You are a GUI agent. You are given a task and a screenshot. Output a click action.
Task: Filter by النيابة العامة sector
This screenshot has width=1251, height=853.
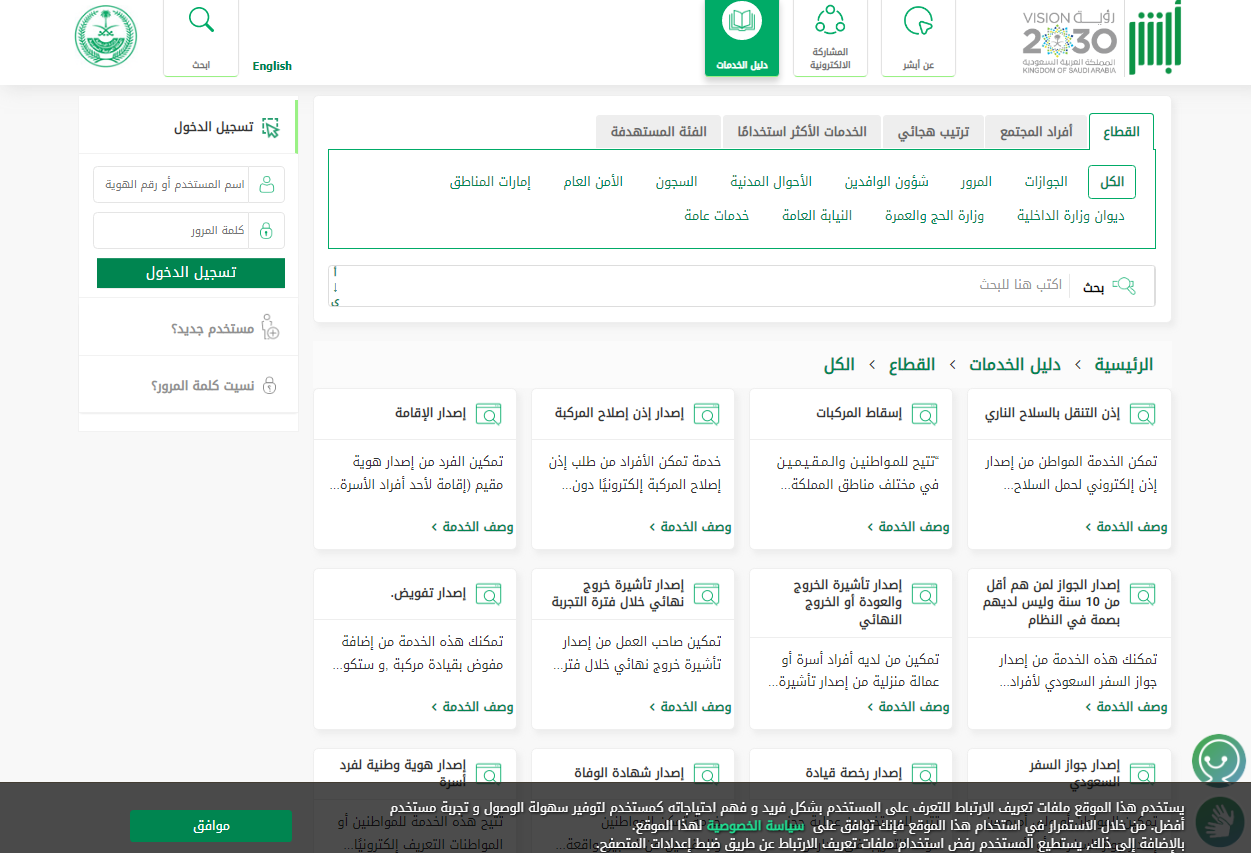[x=817, y=215]
